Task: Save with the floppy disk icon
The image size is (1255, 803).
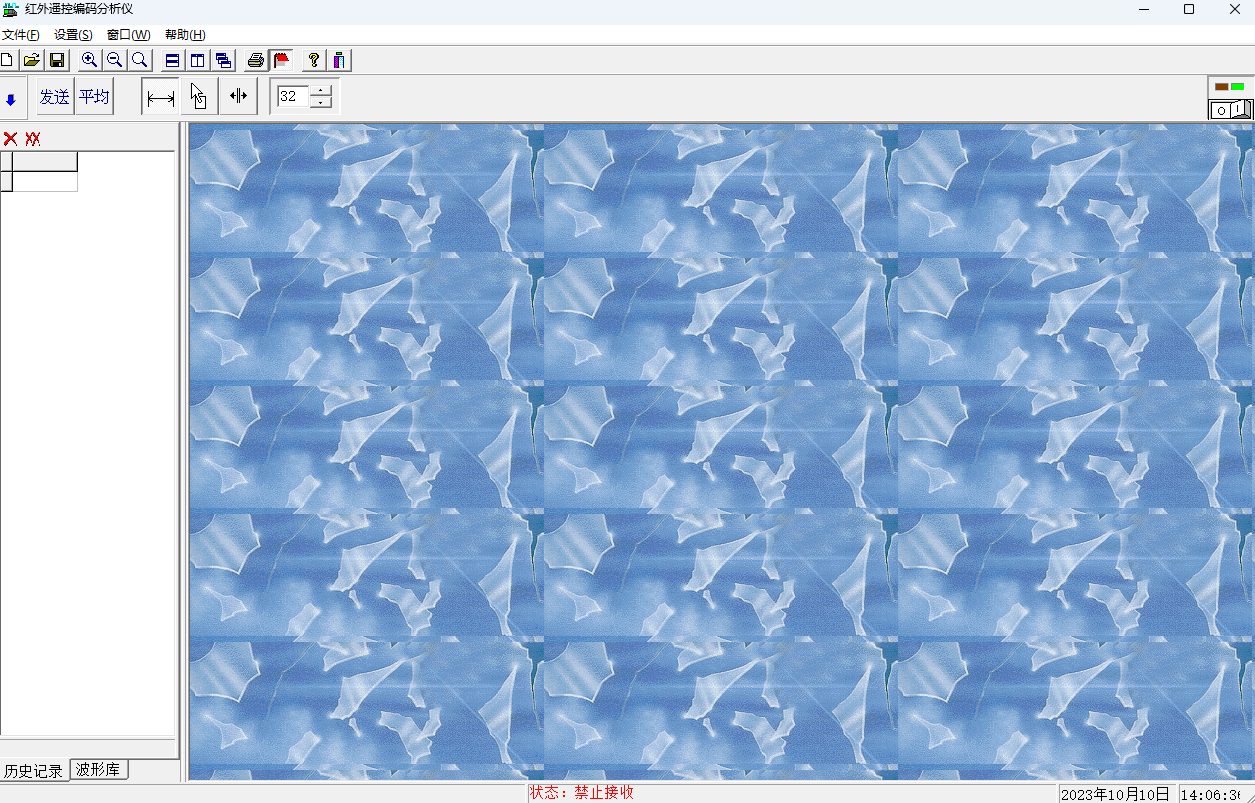Action: (57, 60)
